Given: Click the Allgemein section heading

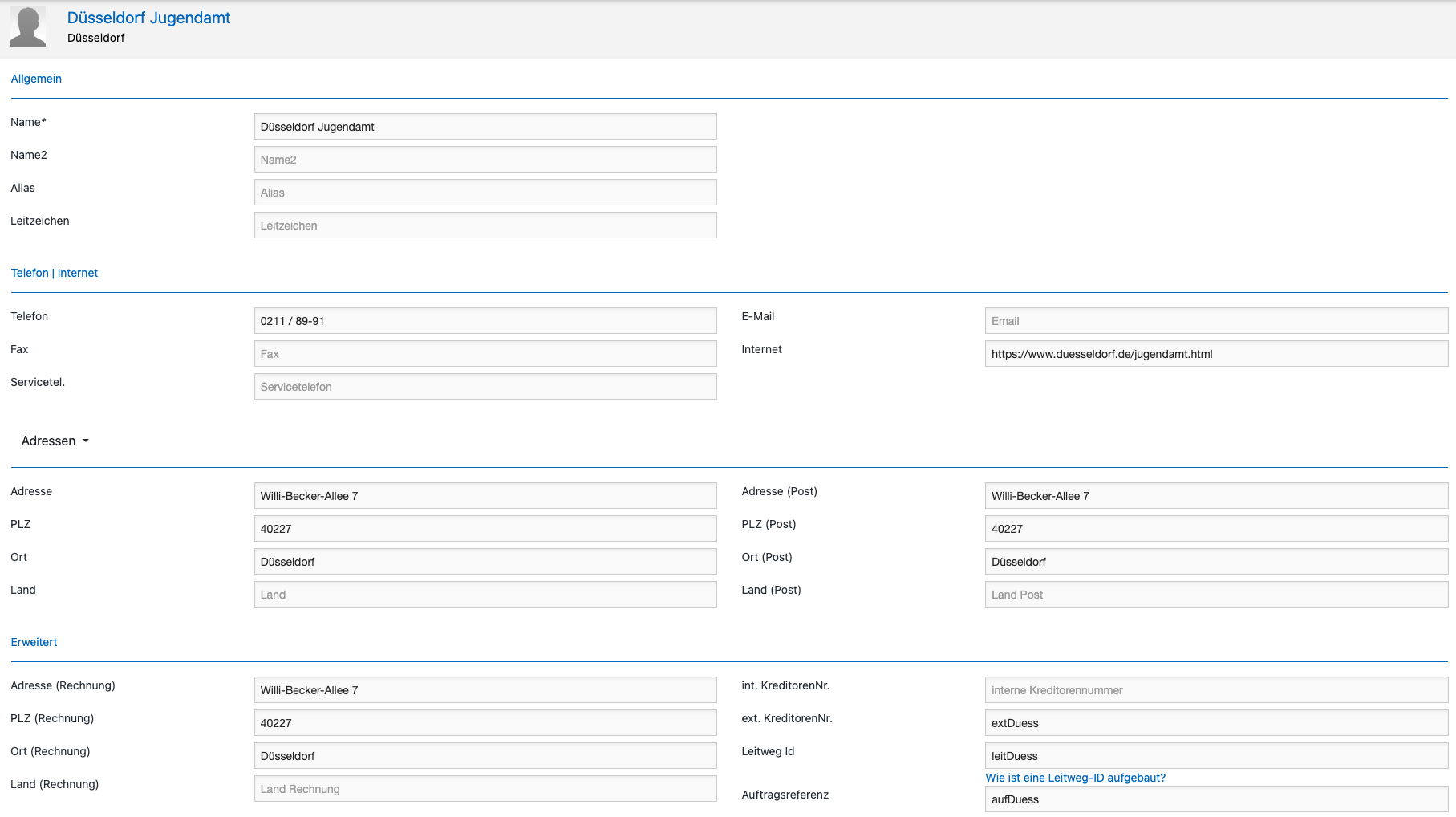Looking at the screenshot, I should [36, 79].
